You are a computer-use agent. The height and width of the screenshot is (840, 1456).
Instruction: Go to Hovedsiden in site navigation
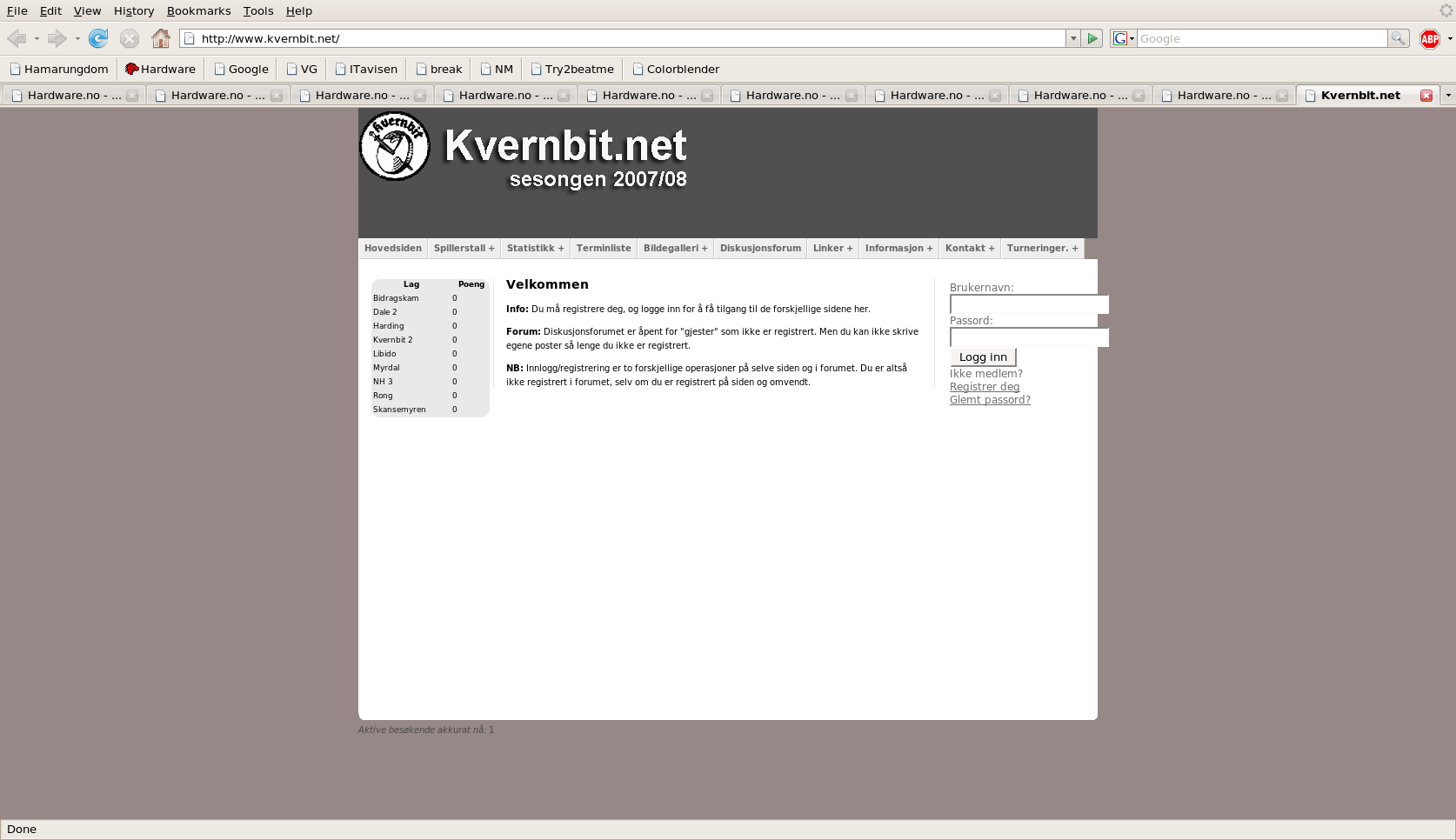(x=393, y=249)
